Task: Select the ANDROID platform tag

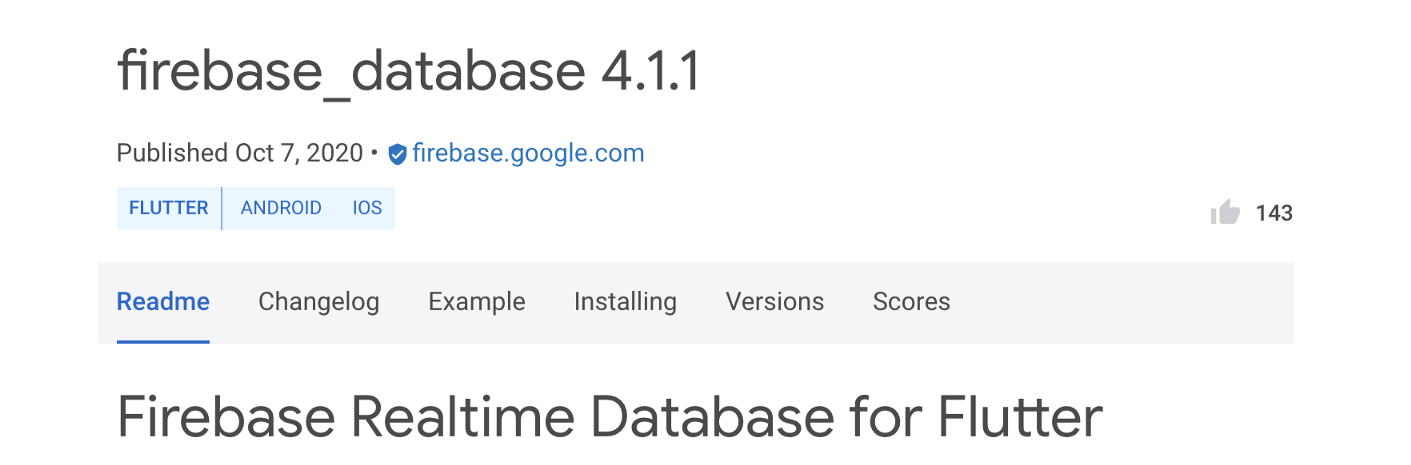Action: coord(281,208)
